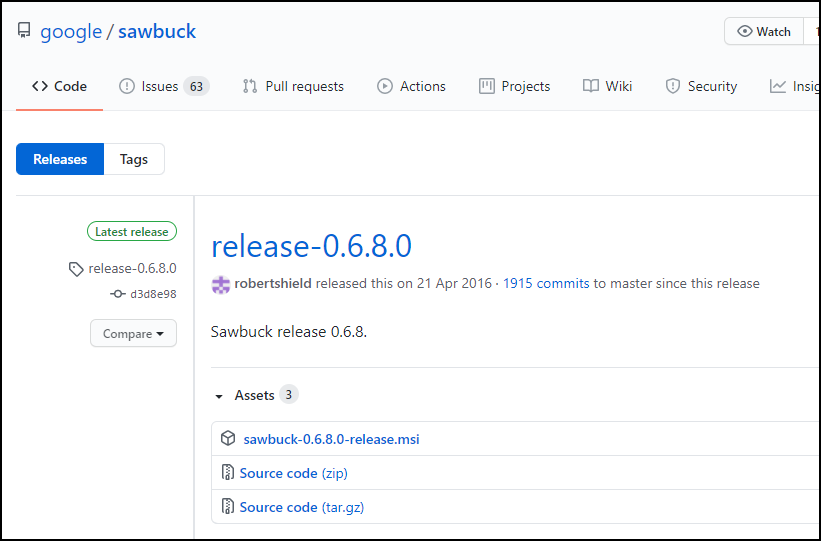Click the commit icon beside d3d8e98

click(x=118, y=294)
